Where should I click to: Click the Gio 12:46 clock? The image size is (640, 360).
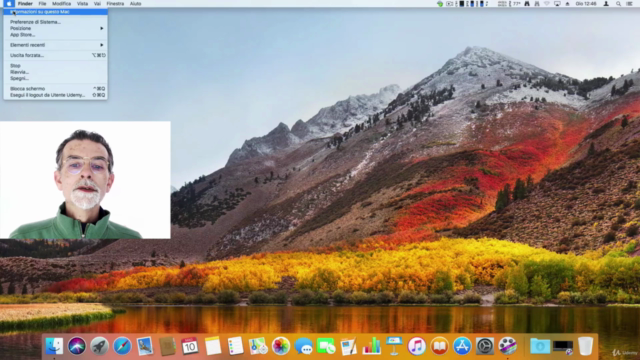pyautogui.click(x=586, y=4)
